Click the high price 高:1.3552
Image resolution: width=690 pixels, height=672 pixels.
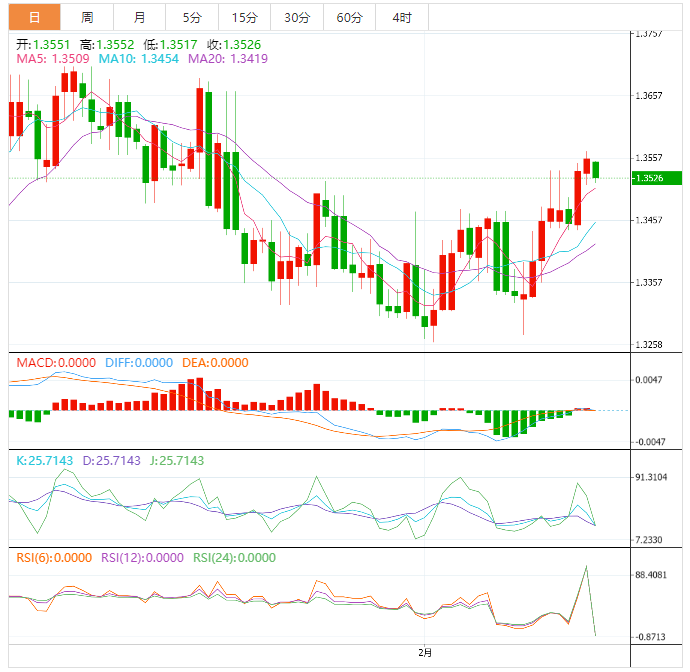107,44
